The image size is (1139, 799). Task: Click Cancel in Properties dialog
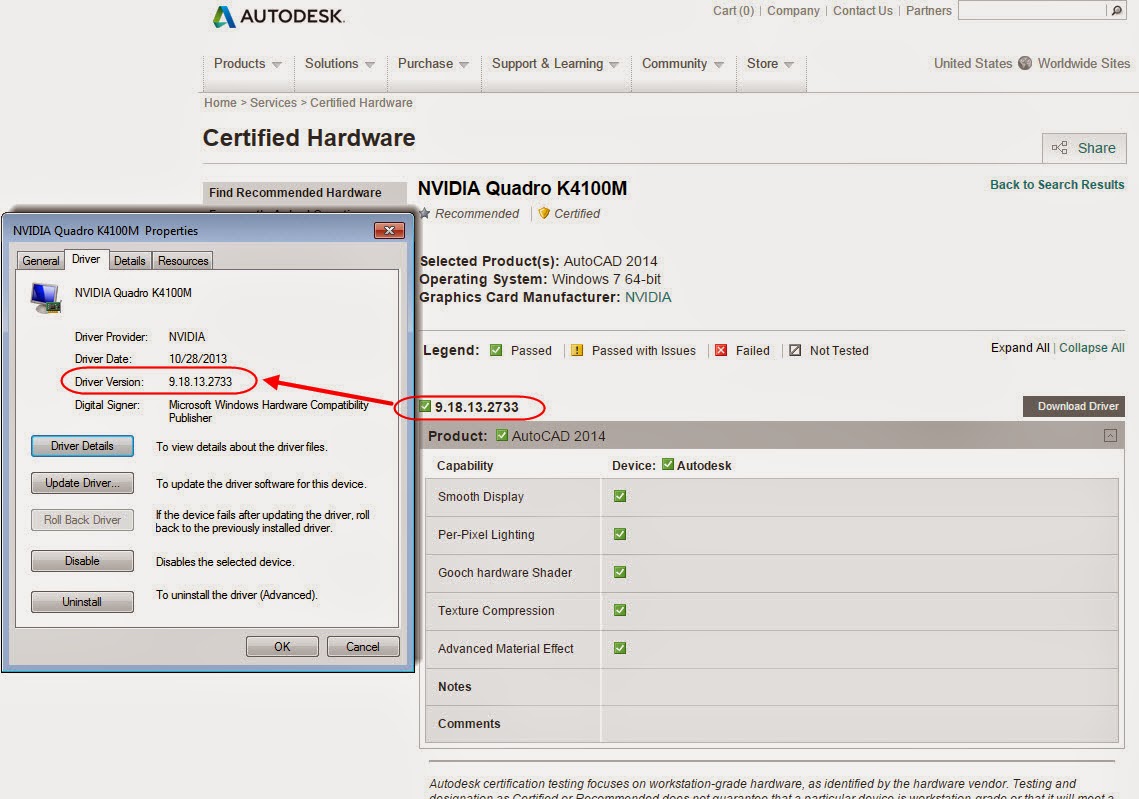(362, 646)
